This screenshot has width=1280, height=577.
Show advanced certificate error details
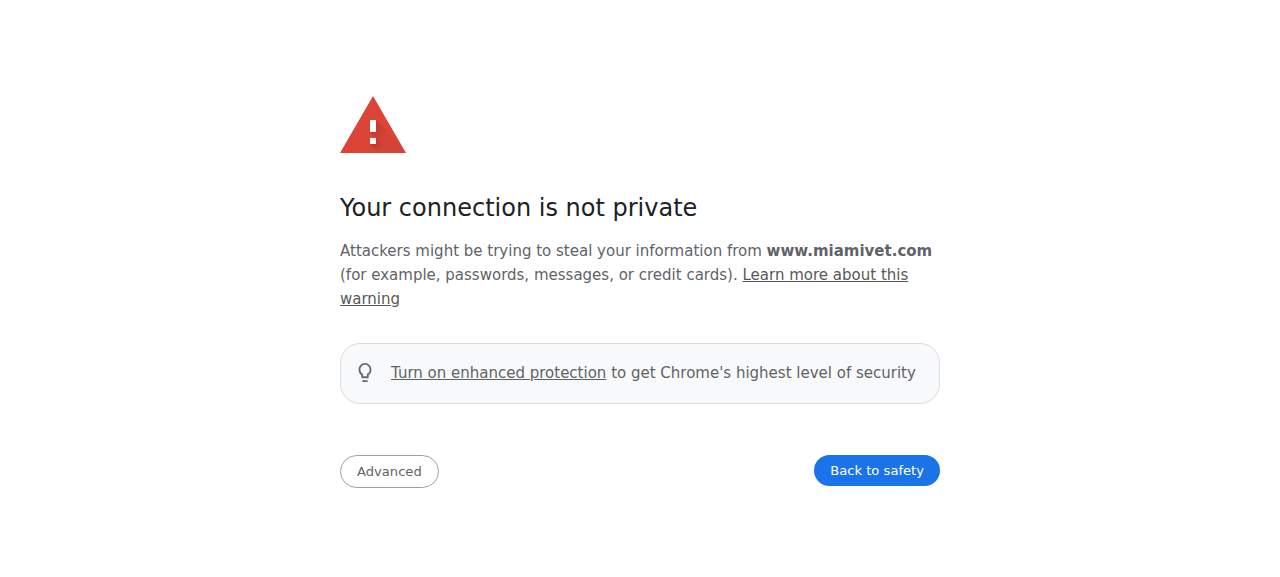tap(389, 471)
